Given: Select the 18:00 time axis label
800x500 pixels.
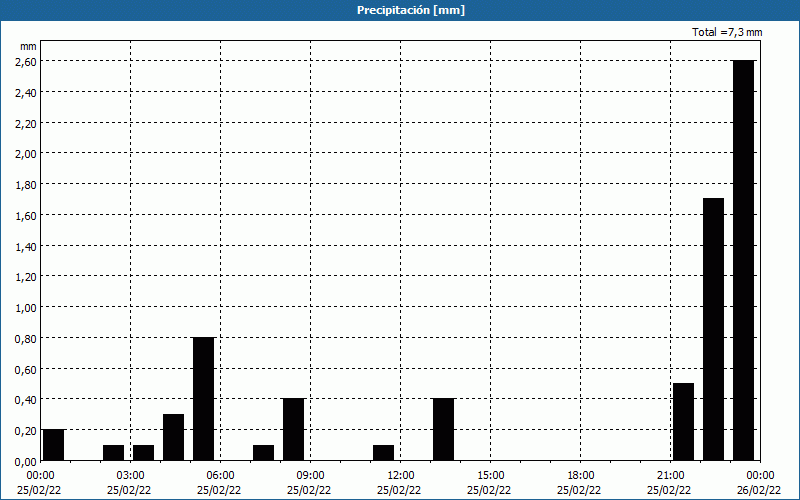Looking at the screenshot, I should click(581, 476).
